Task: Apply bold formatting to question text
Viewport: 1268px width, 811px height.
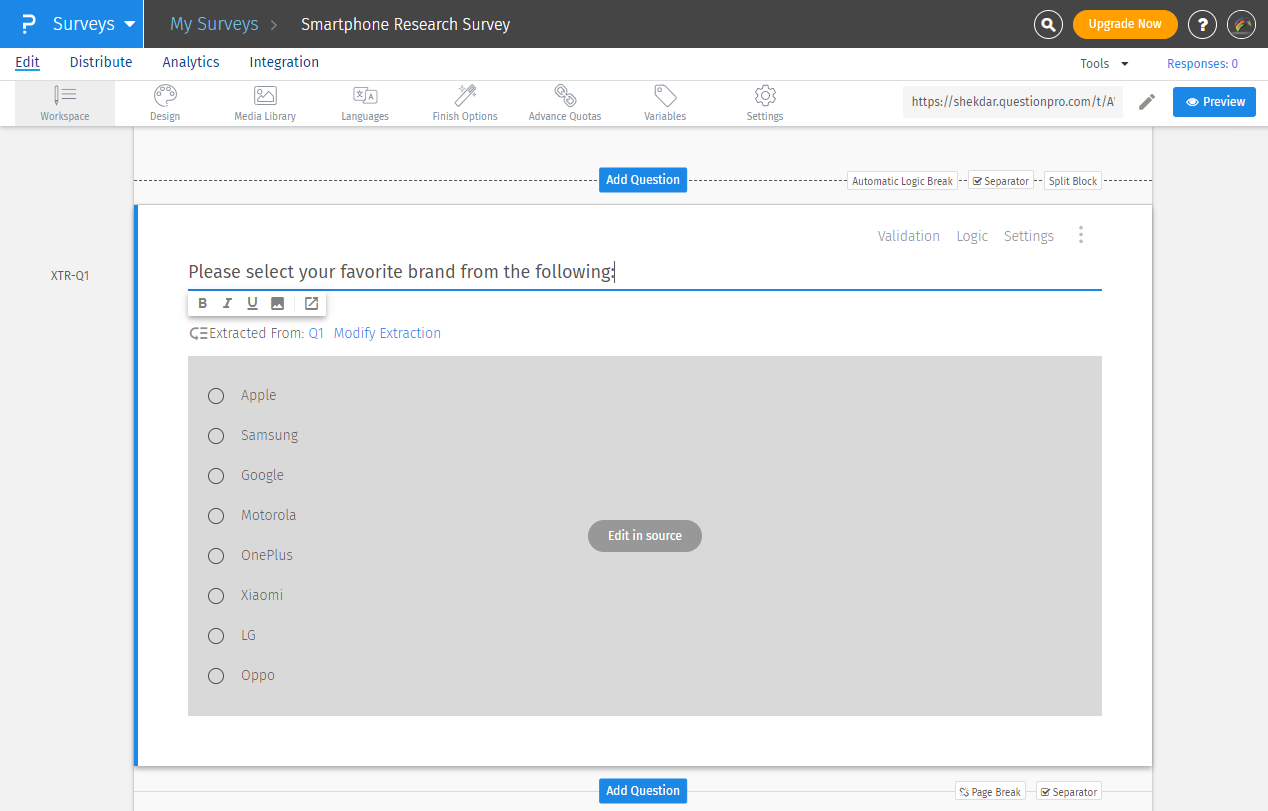Action: 202,303
